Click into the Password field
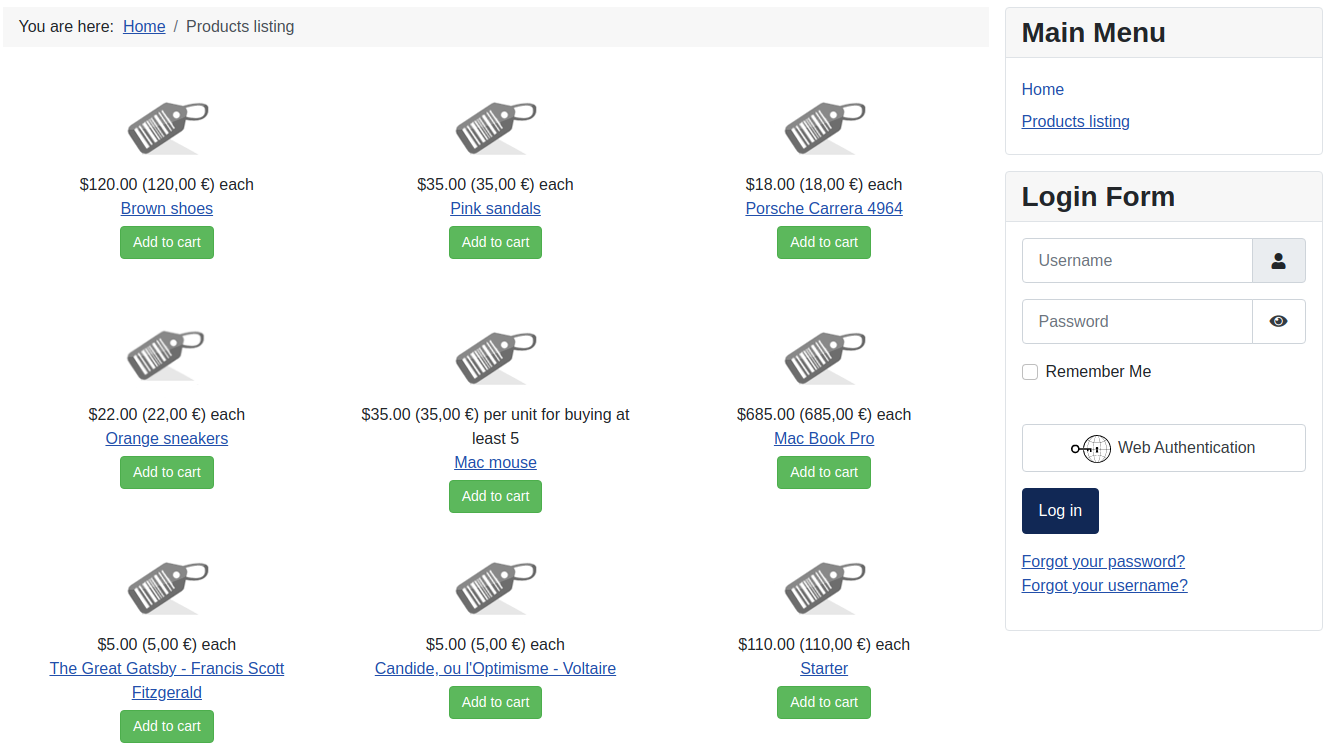 coord(1137,322)
